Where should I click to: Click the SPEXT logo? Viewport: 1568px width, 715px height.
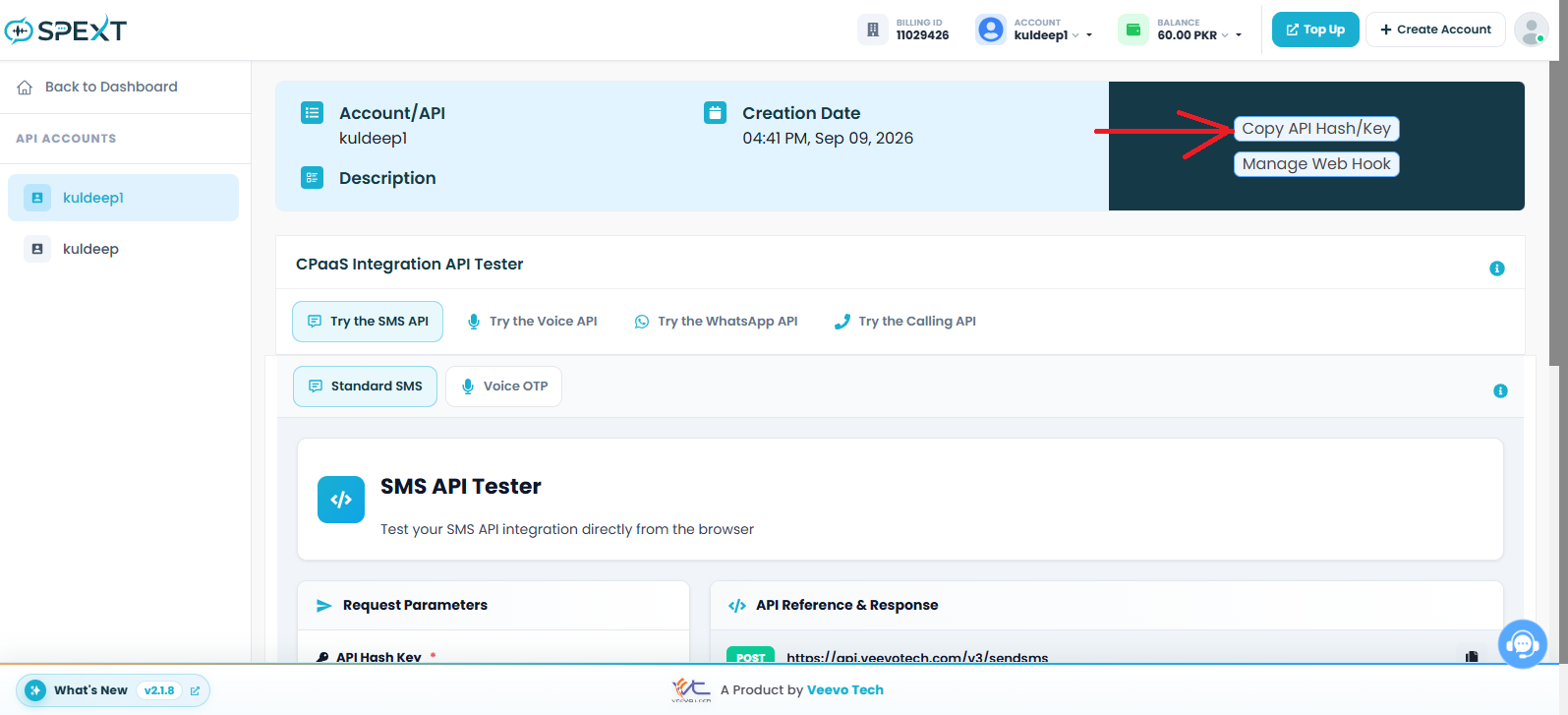pyautogui.click(x=66, y=30)
